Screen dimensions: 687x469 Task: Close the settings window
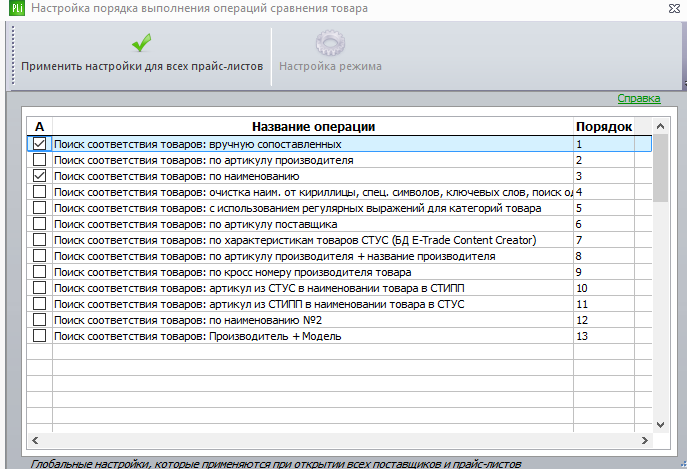pyautogui.click(x=674, y=8)
